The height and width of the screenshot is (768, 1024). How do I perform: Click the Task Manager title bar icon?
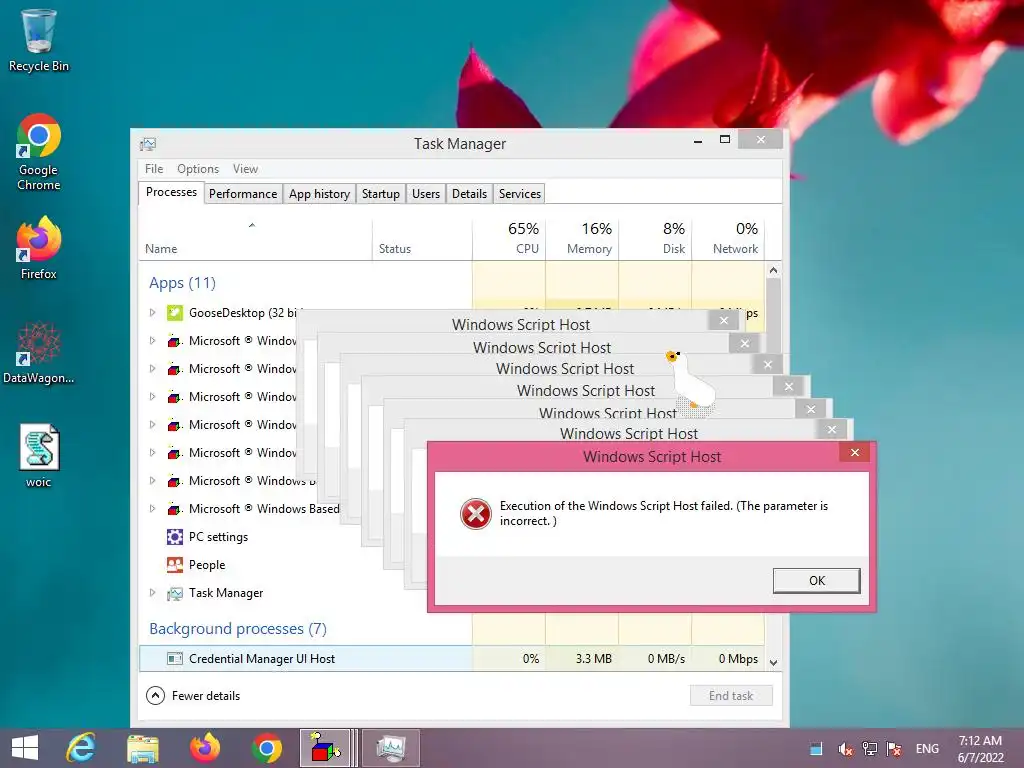click(148, 144)
